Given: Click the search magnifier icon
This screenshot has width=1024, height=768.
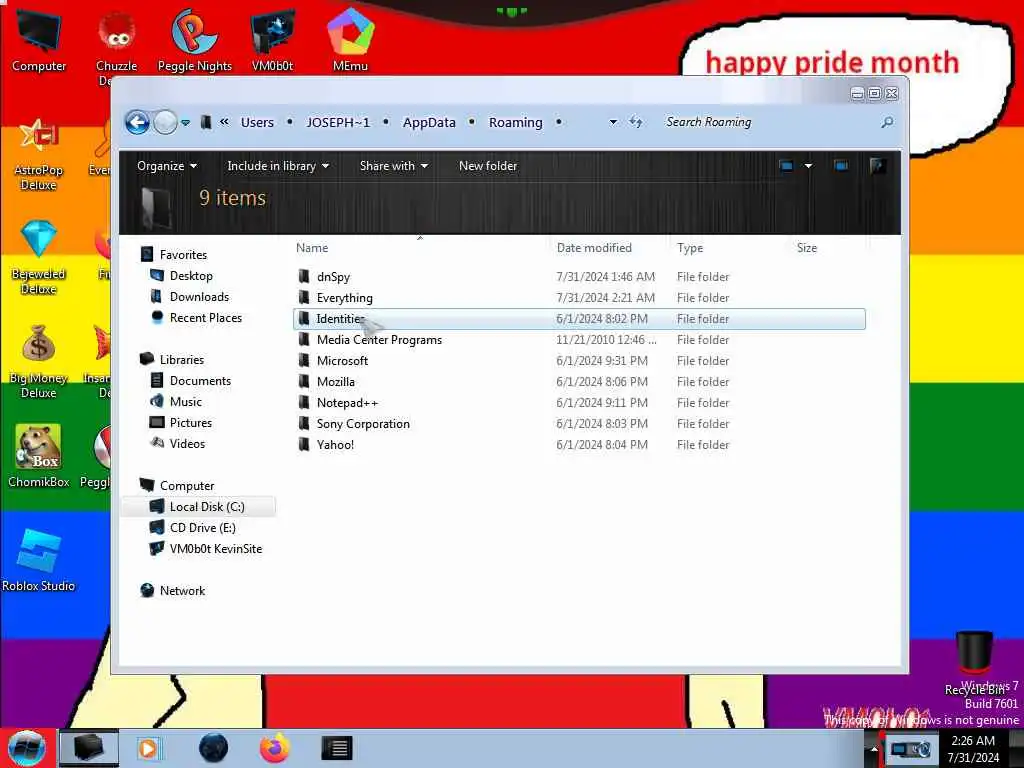Looking at the screenshot, I should [x=887, y=122].
